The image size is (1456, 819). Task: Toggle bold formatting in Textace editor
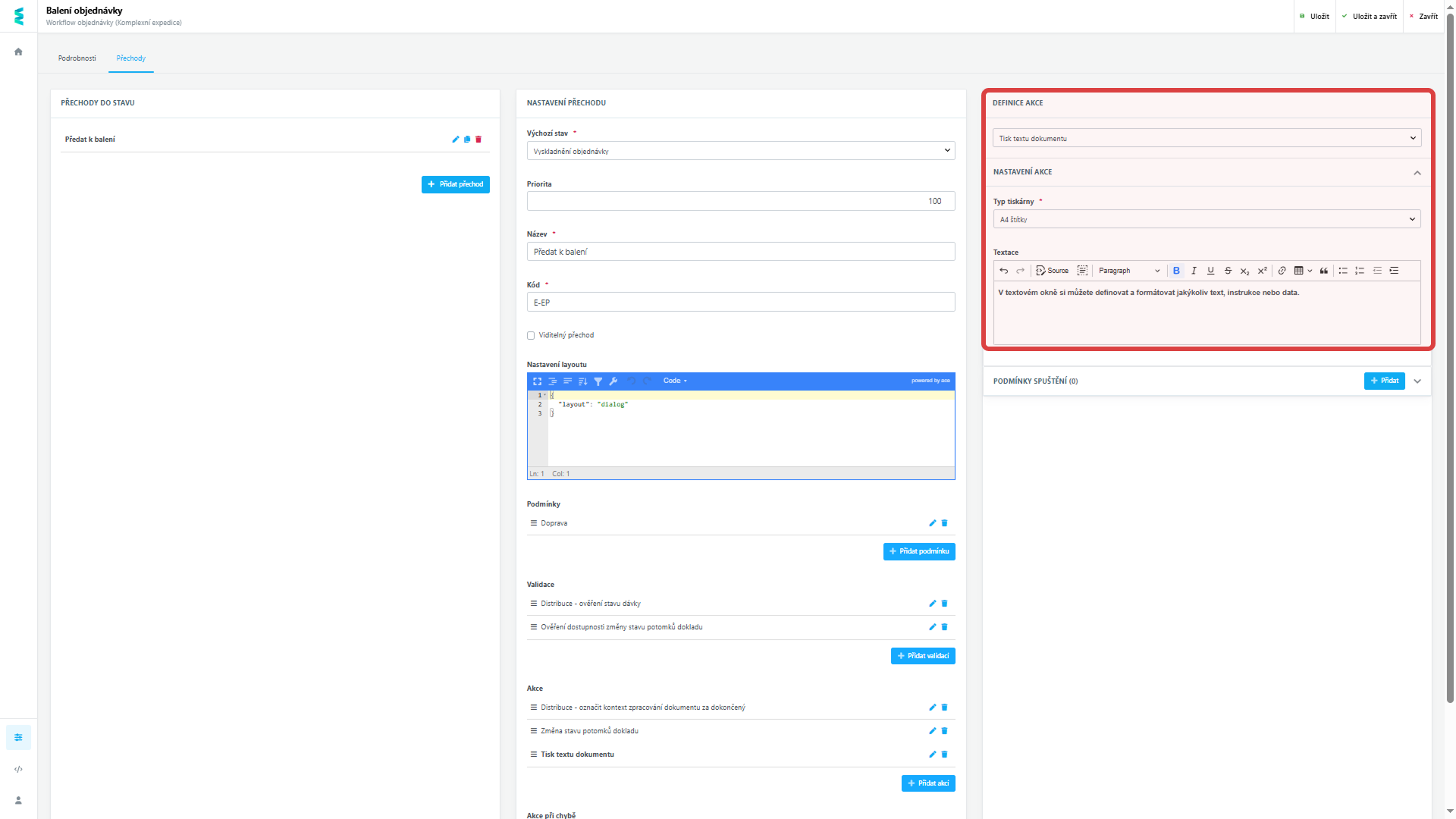click(1177, 271)
